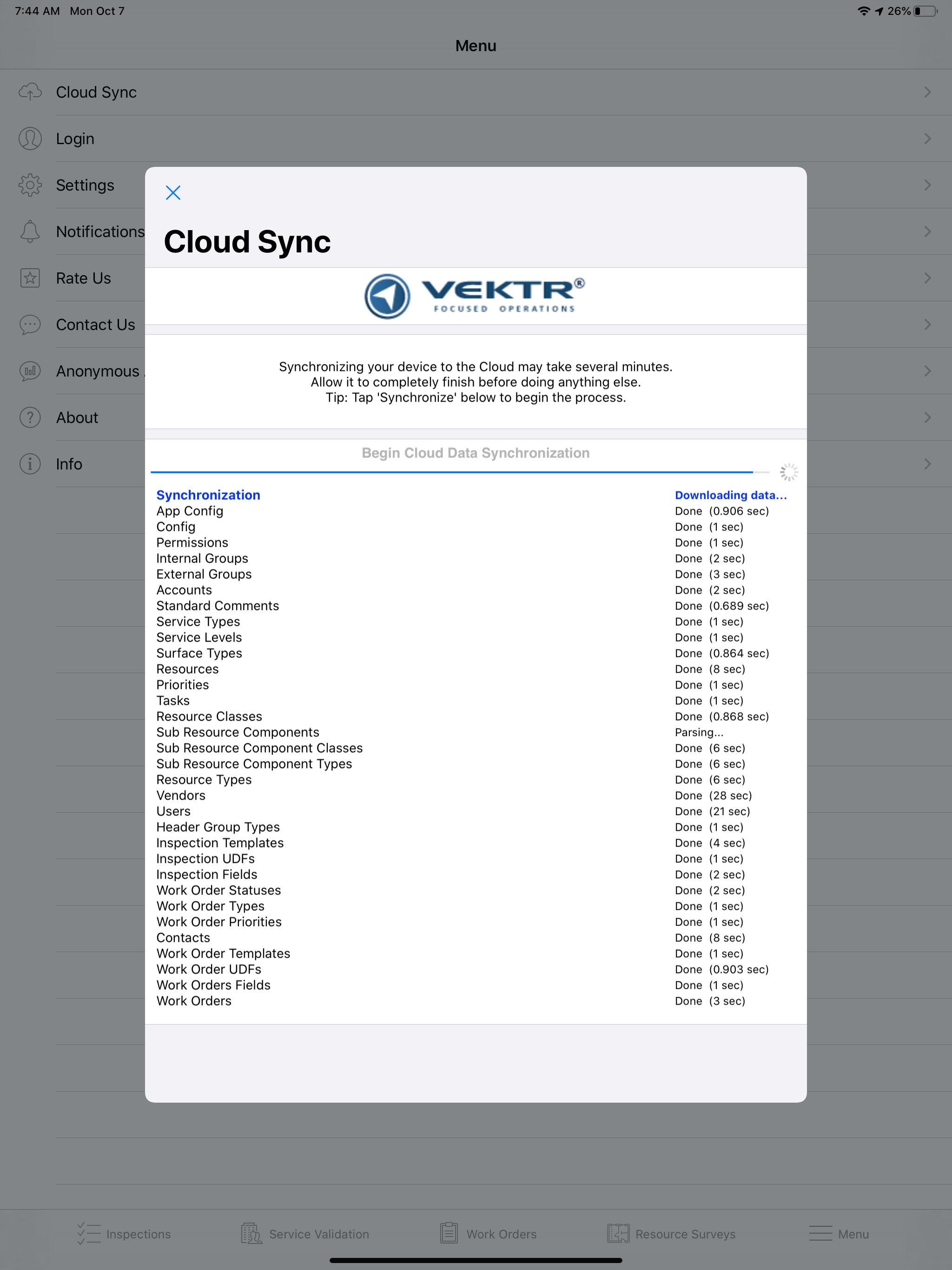Tap the Contact Us chat bubble icon
Screen dimensions: 952x1270
click(x=30, y=324)
